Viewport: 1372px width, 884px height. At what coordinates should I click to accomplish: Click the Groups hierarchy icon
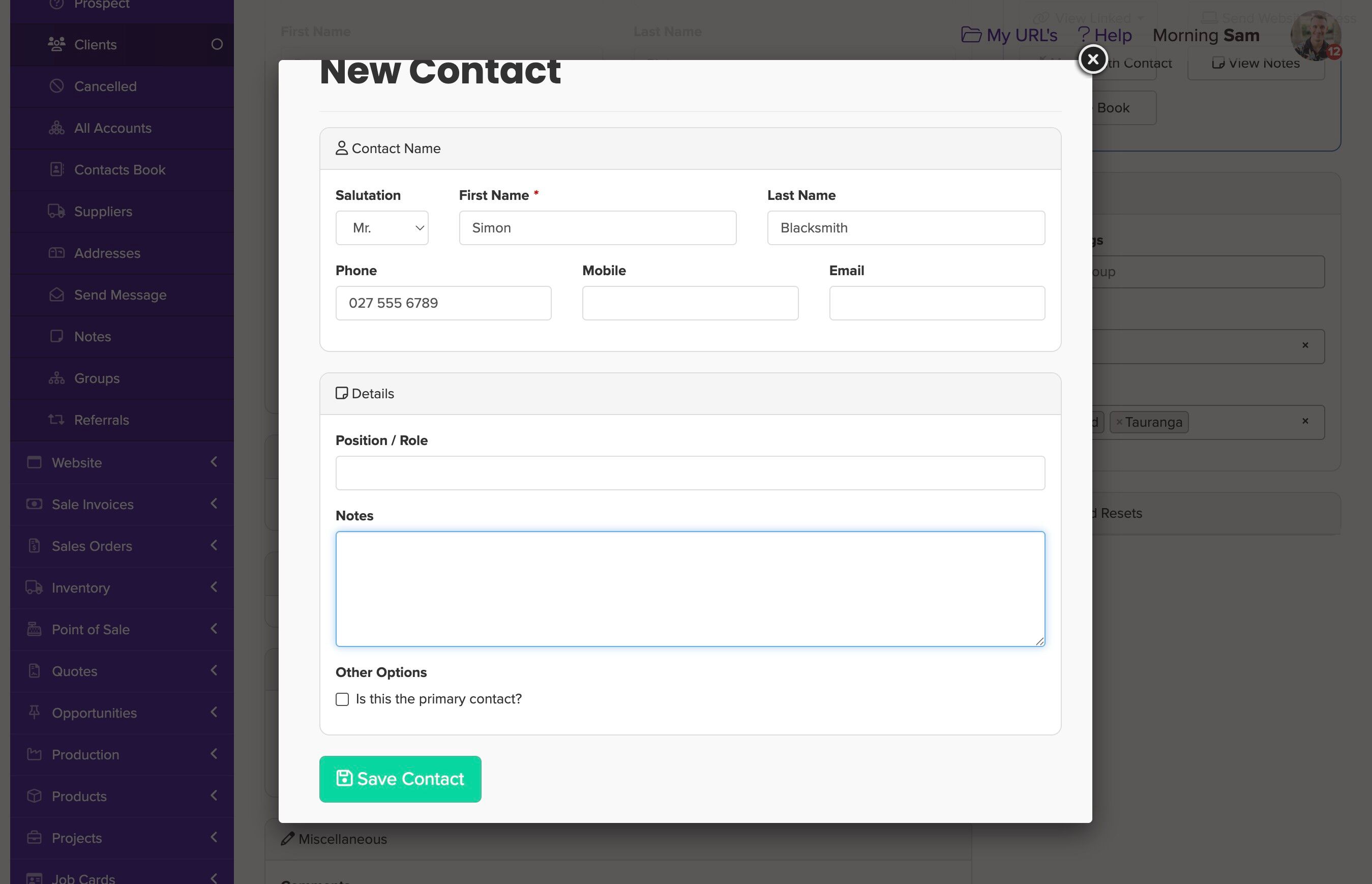tap(56, 378)
